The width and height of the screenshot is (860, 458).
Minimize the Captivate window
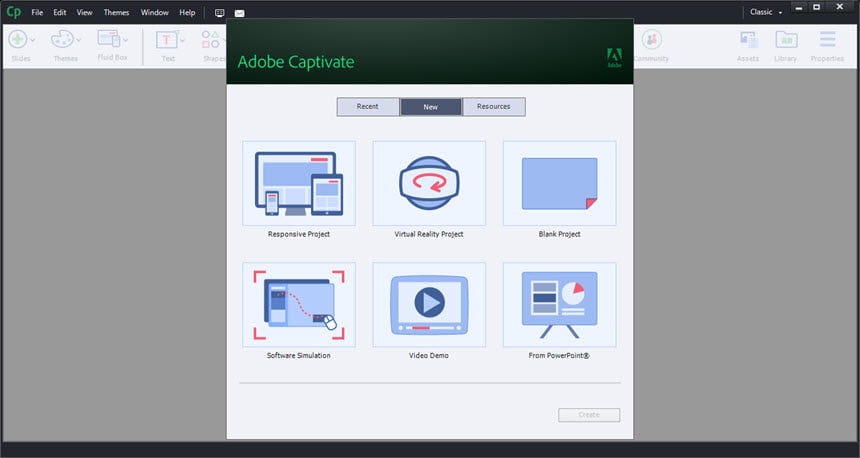(799, 7)
